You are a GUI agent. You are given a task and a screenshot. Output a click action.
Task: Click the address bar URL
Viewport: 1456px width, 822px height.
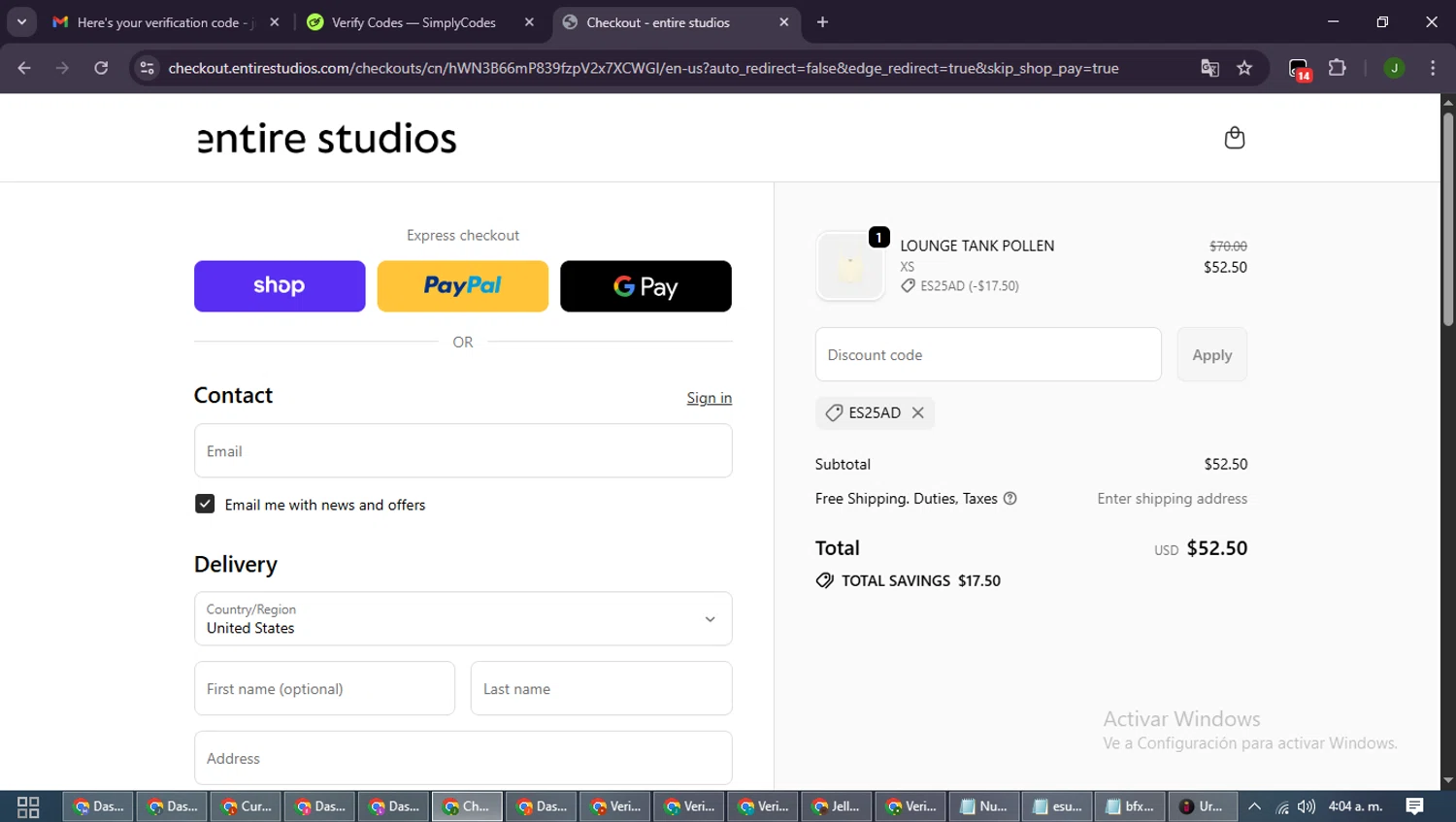click(x=644, y=68)
